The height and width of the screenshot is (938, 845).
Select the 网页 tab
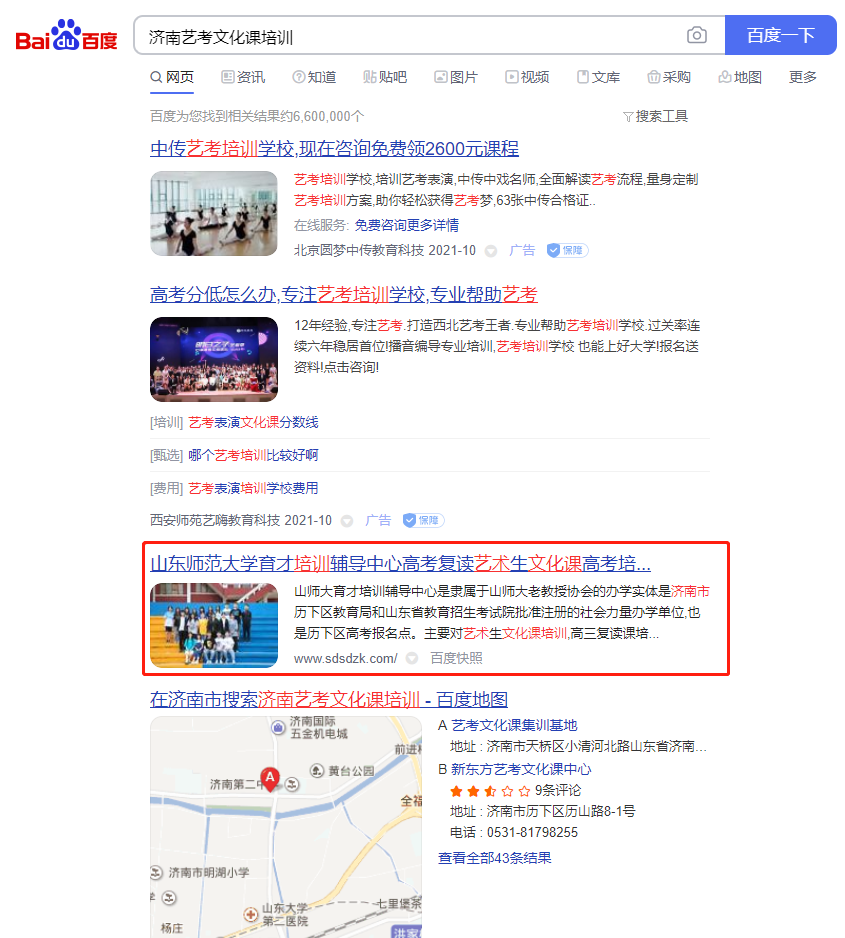[x=172, y=77]
